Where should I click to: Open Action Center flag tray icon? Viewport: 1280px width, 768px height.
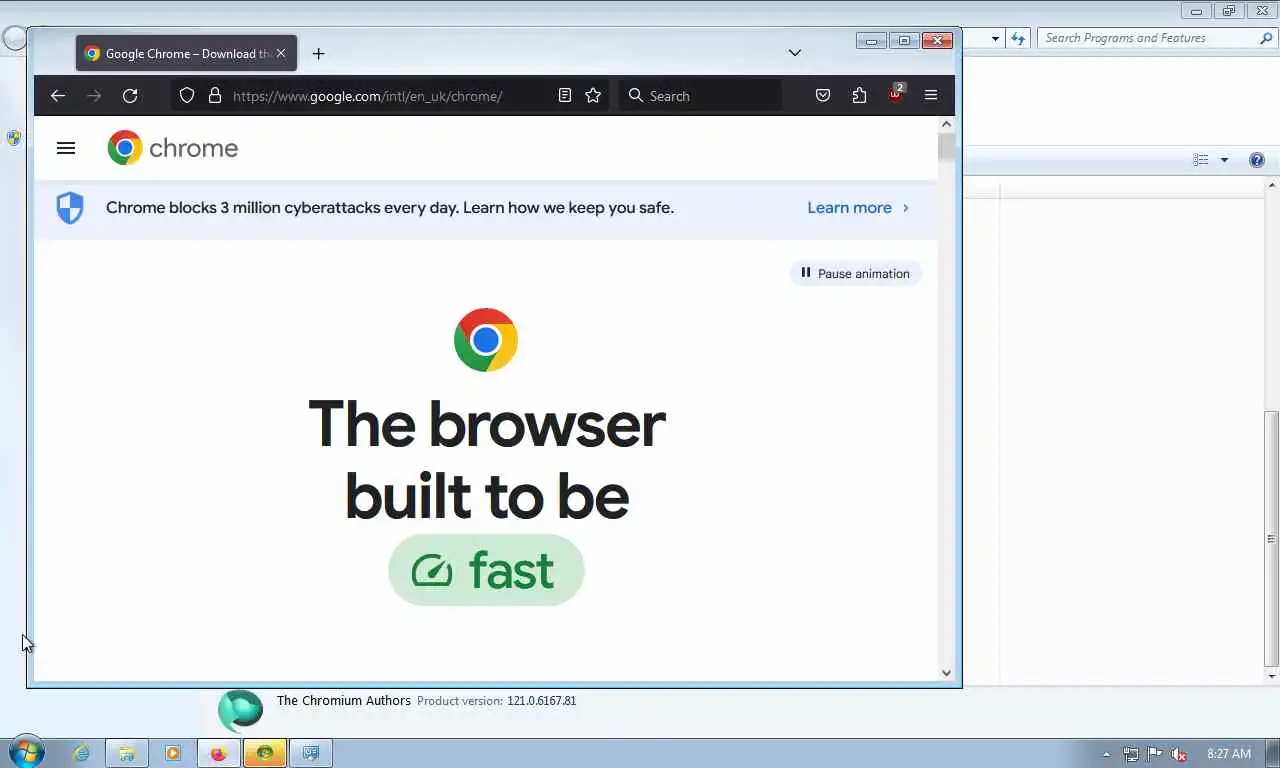coord(1155,754)
